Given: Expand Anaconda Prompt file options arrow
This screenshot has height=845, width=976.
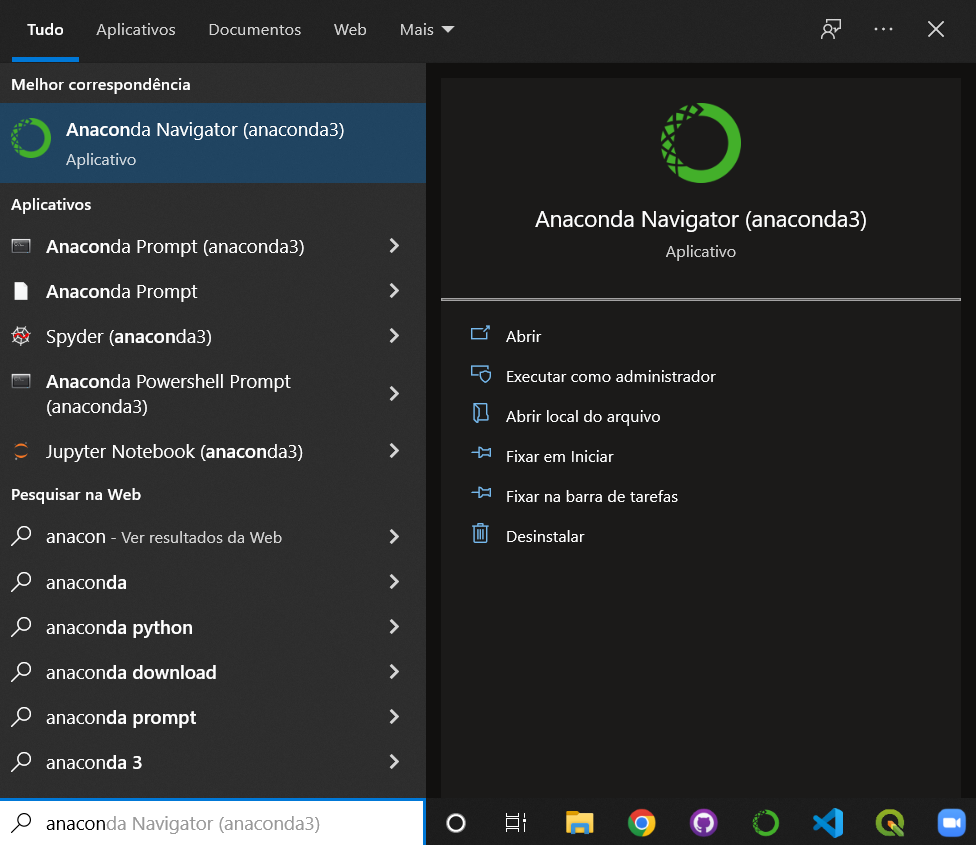Looking at the screenshot, I should pyautogui.click(x=394, y=291).
